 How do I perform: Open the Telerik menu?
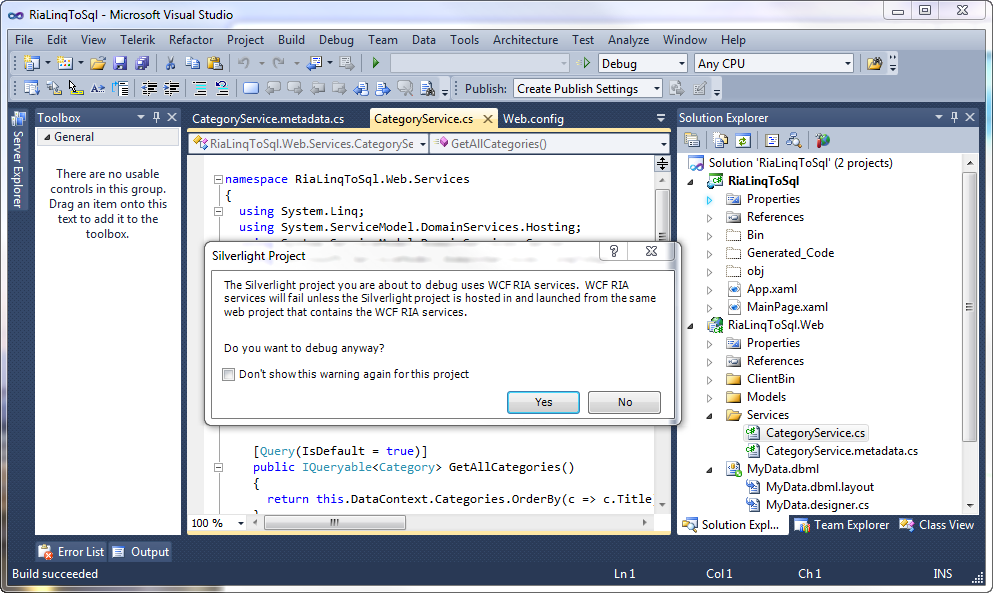point(137,39)
